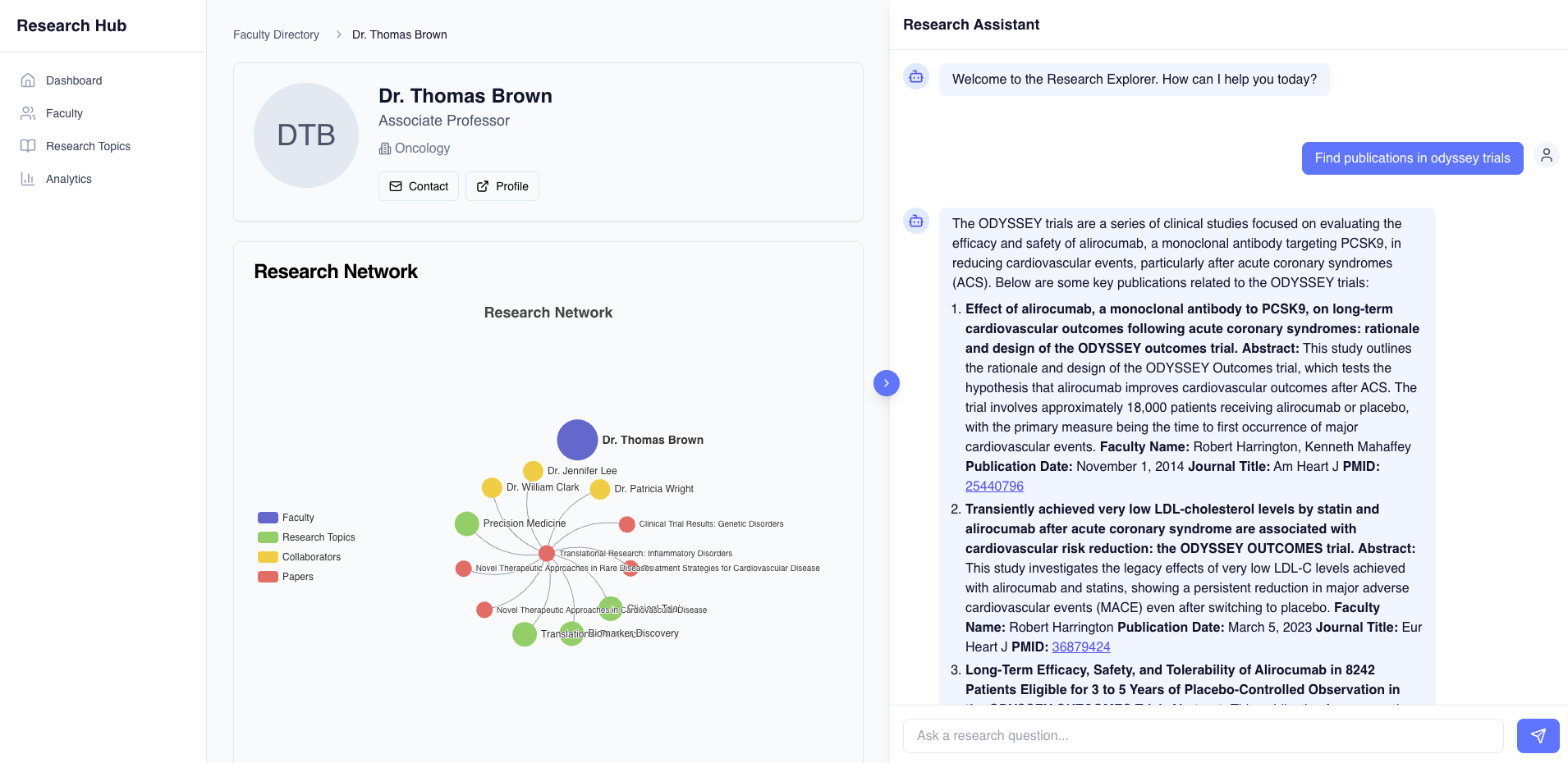The image size is (1568, 763).
Task: Click the building icon next to Oncology
Action: click(x=383, y=148)
